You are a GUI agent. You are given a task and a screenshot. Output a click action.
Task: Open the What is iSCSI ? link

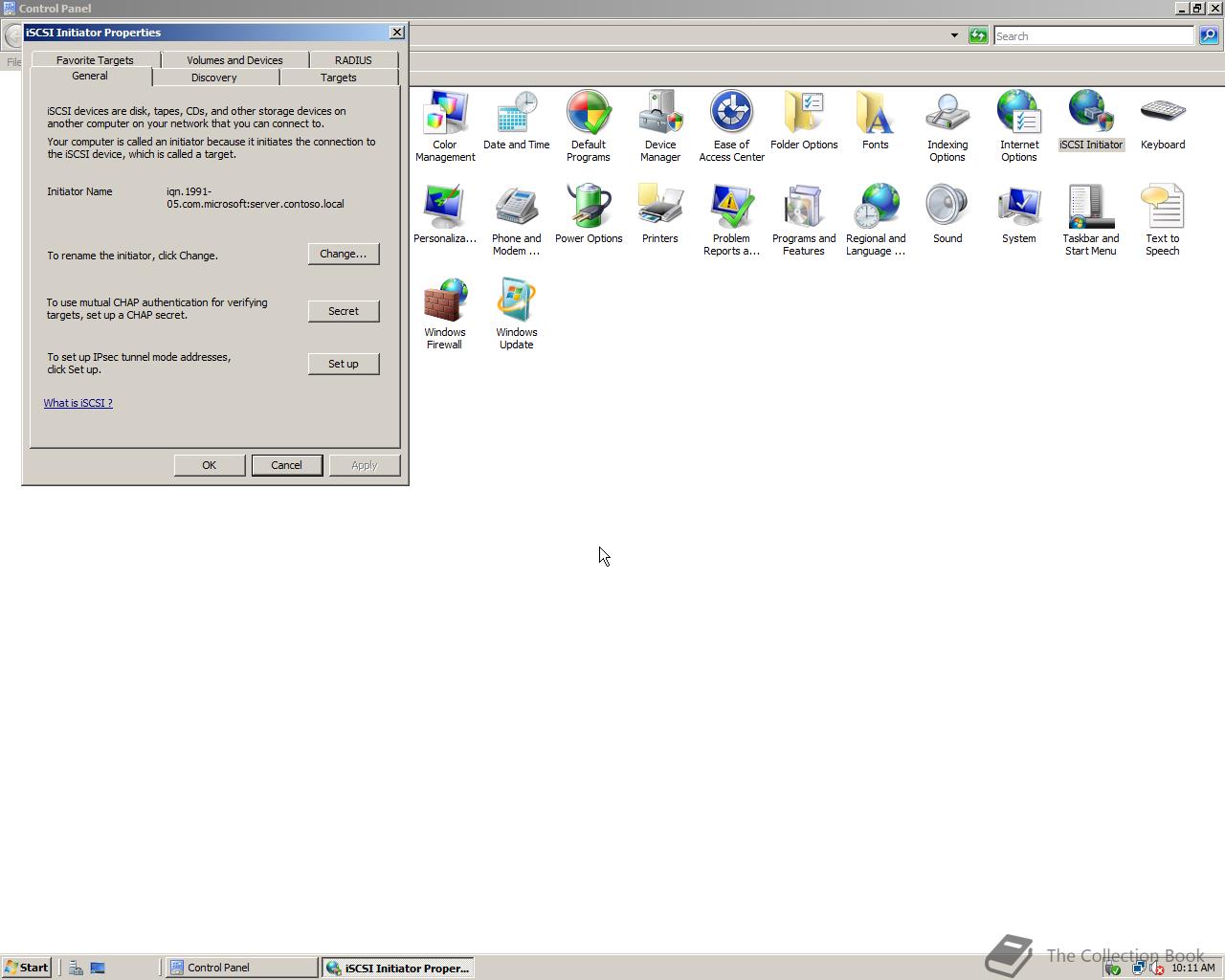78,403
